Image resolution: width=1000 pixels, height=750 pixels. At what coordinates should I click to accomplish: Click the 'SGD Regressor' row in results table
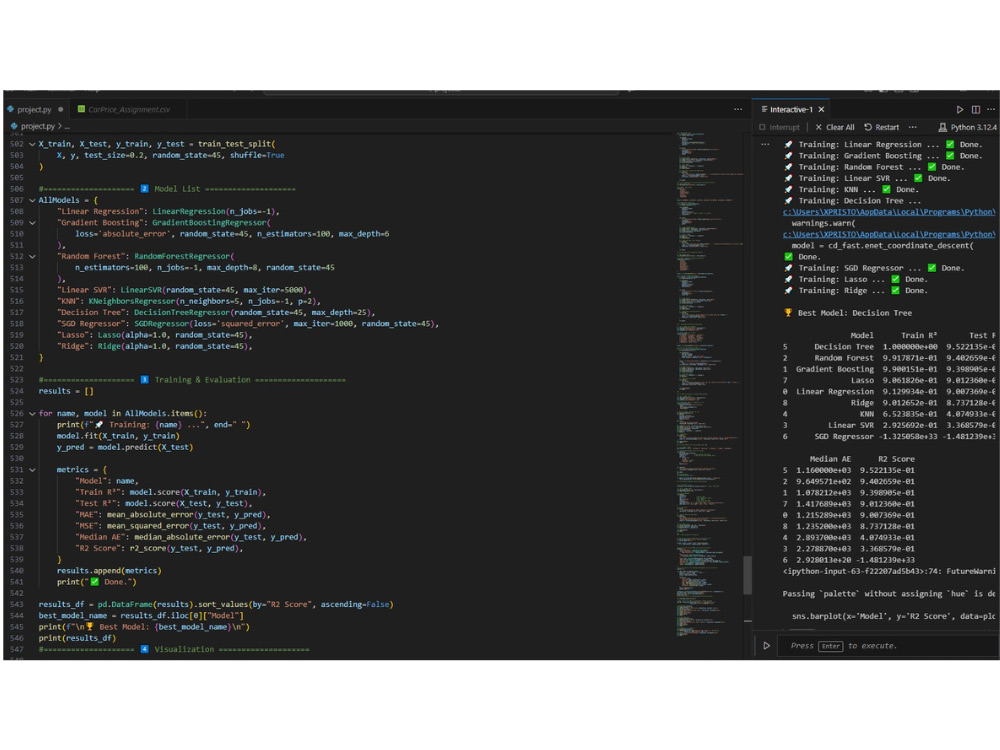point(890,436)
